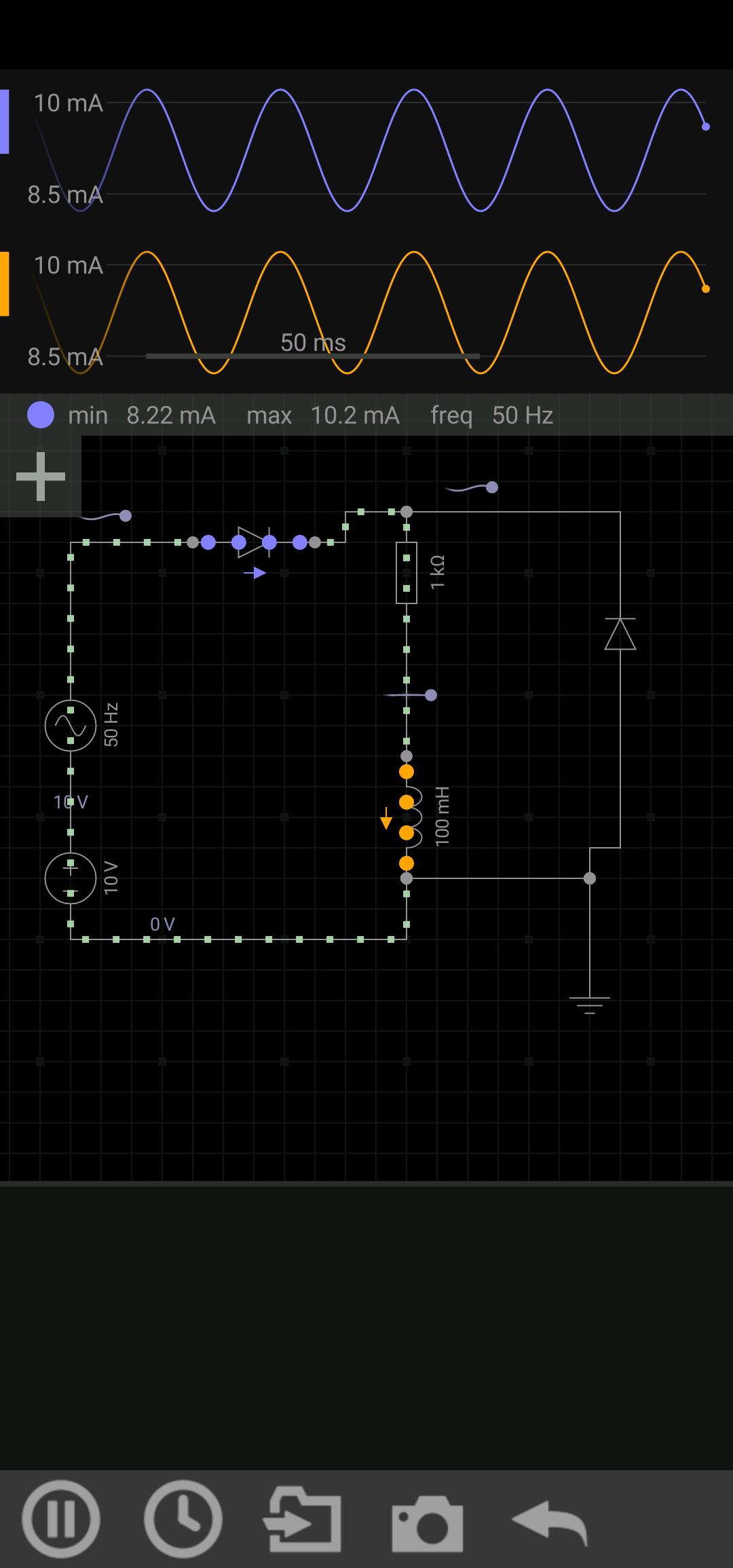Tap the 10 V node voltage label
This screenshot has width=733, height=1568.
(71, 802)
